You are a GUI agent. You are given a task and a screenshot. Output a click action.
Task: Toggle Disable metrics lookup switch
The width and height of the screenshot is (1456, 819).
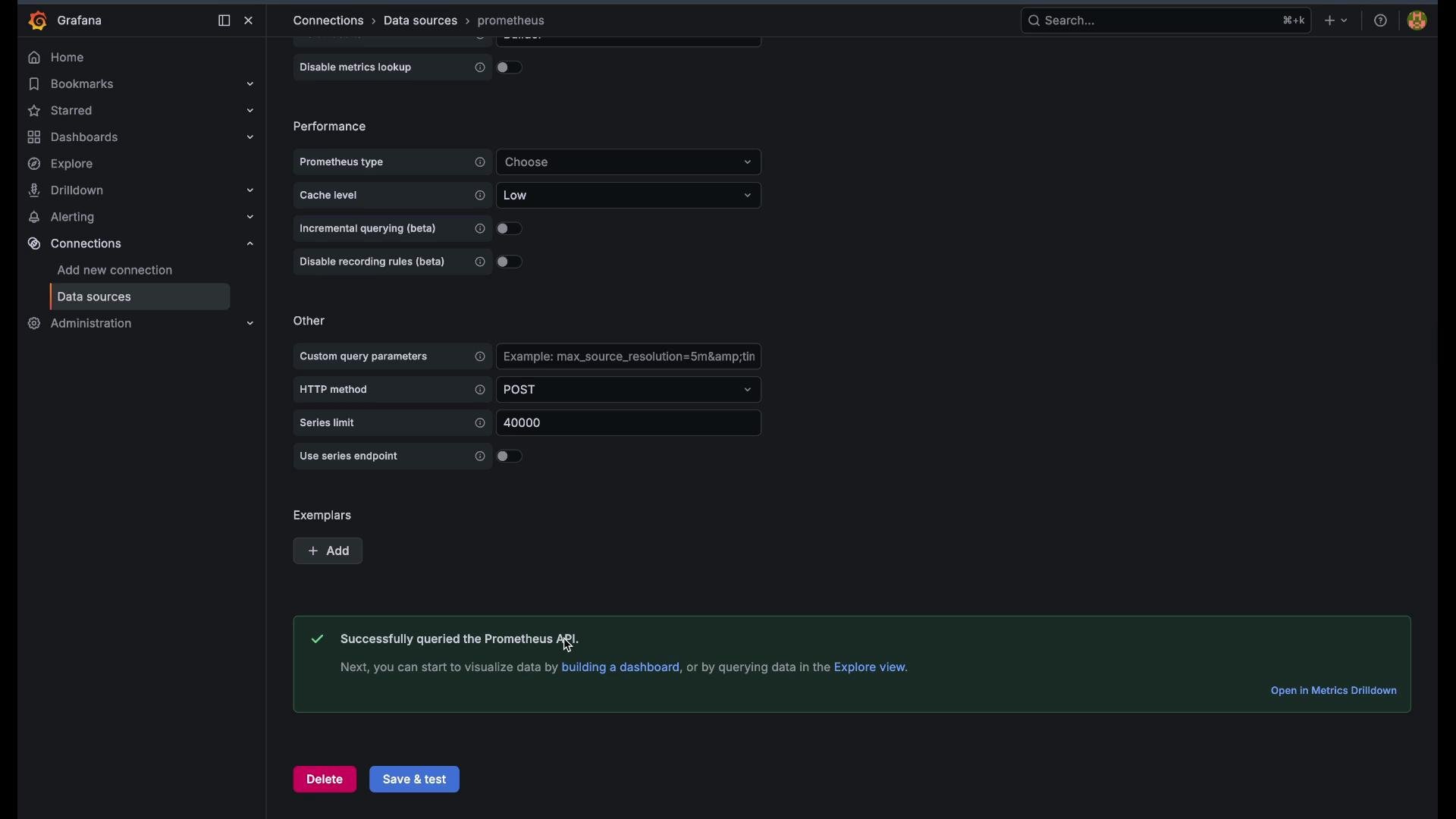click(x=510, y=68)
